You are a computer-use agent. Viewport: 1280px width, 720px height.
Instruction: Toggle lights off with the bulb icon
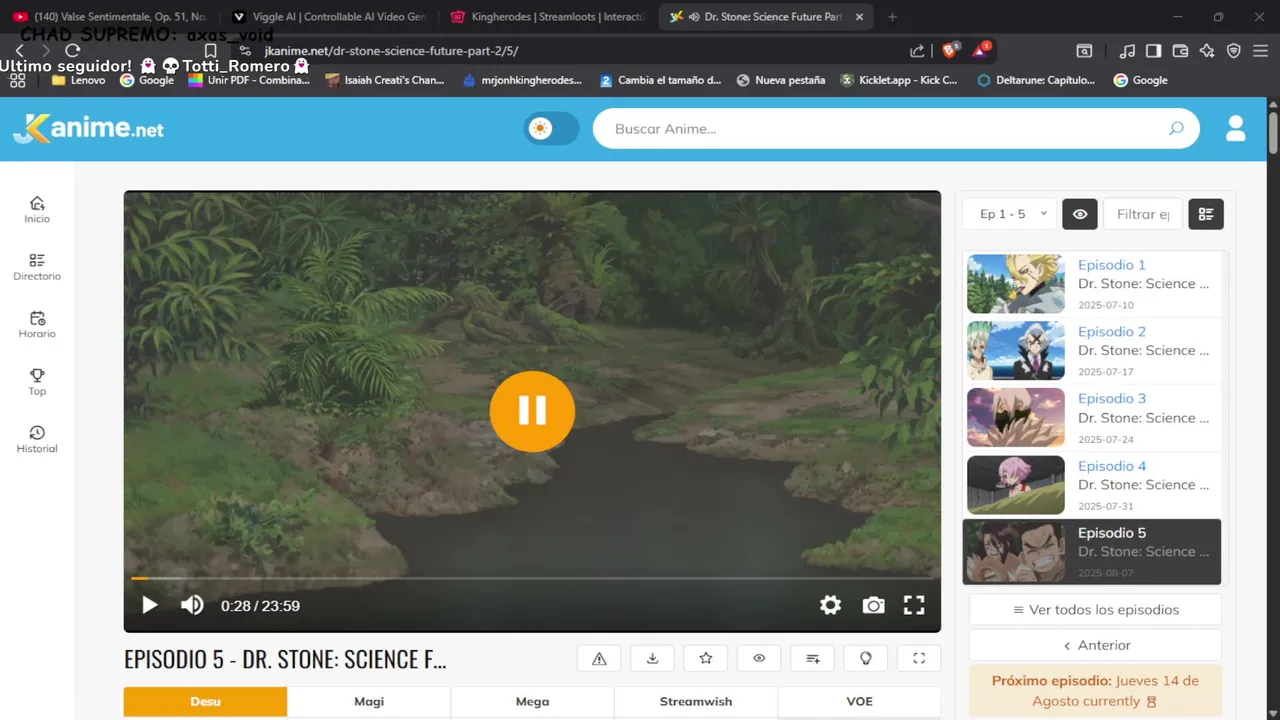(866, 658)
